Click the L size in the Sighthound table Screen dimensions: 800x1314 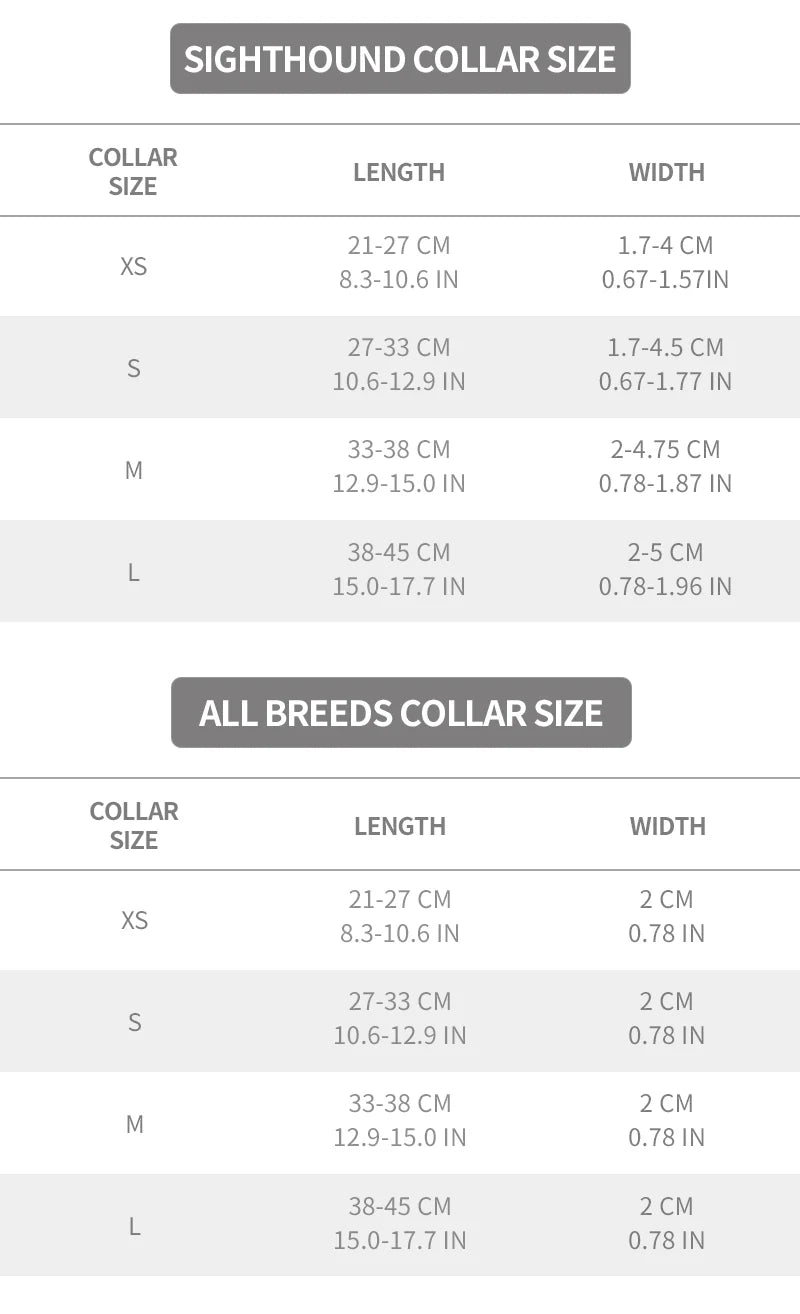133,573
